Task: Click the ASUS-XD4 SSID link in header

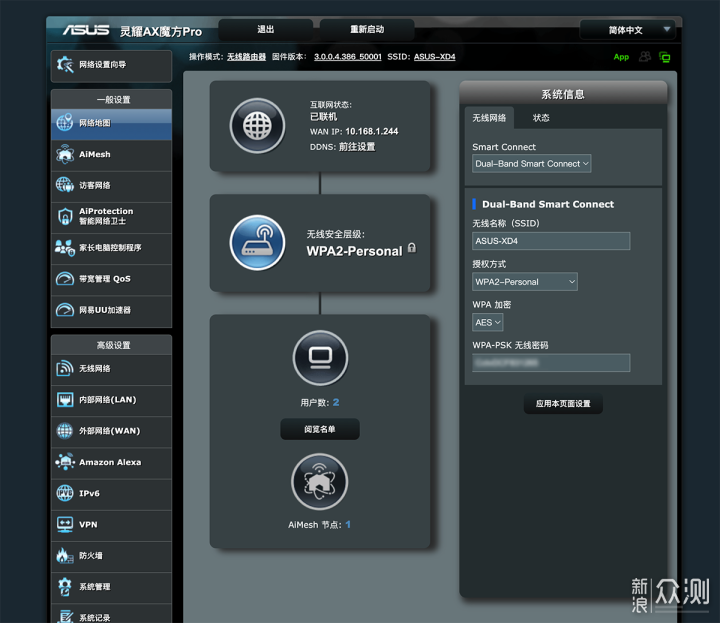Action: click(434, 57)
